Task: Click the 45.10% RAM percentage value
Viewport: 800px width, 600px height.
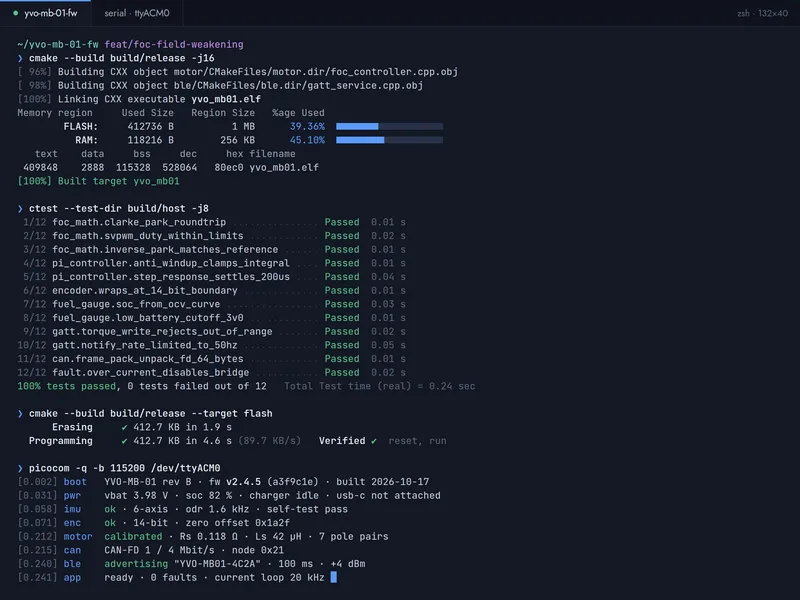Action: (307, 140)
